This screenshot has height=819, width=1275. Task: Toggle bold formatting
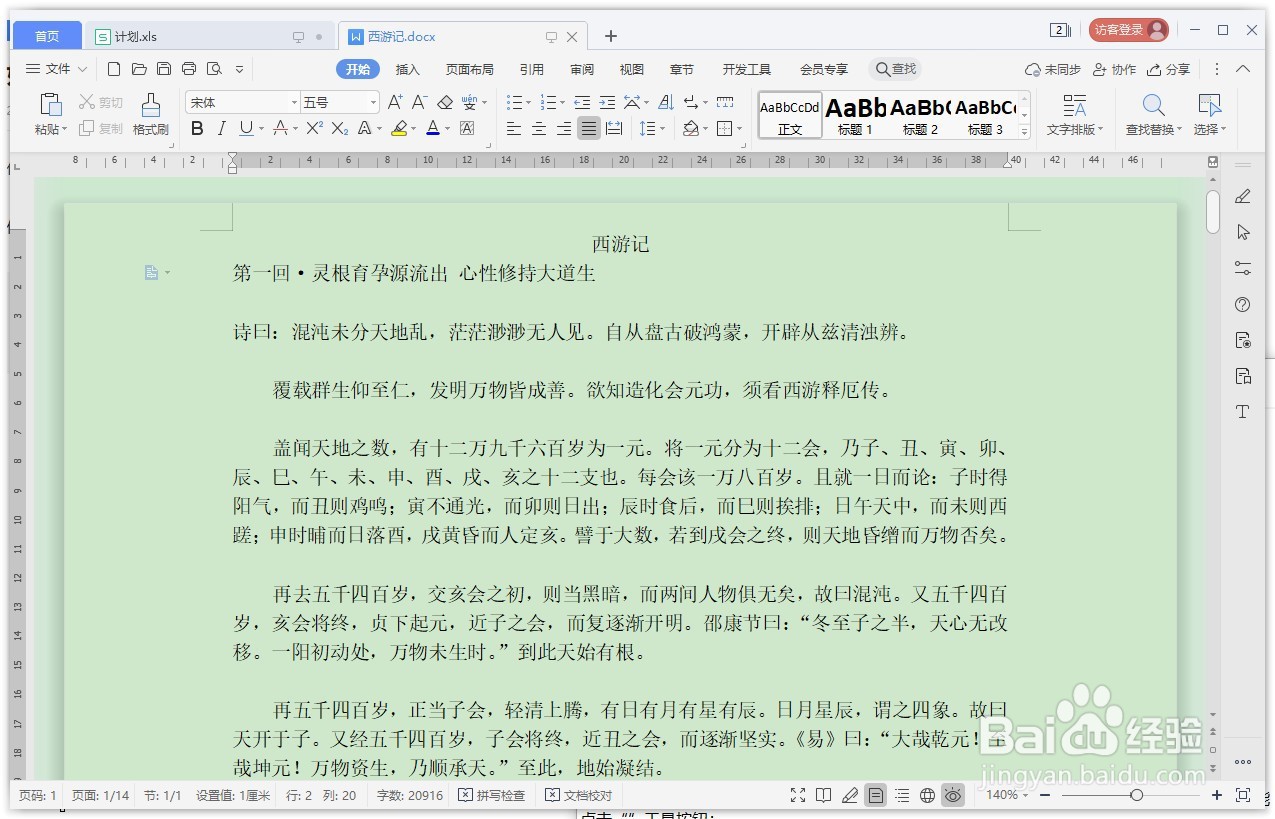[197, 128]
